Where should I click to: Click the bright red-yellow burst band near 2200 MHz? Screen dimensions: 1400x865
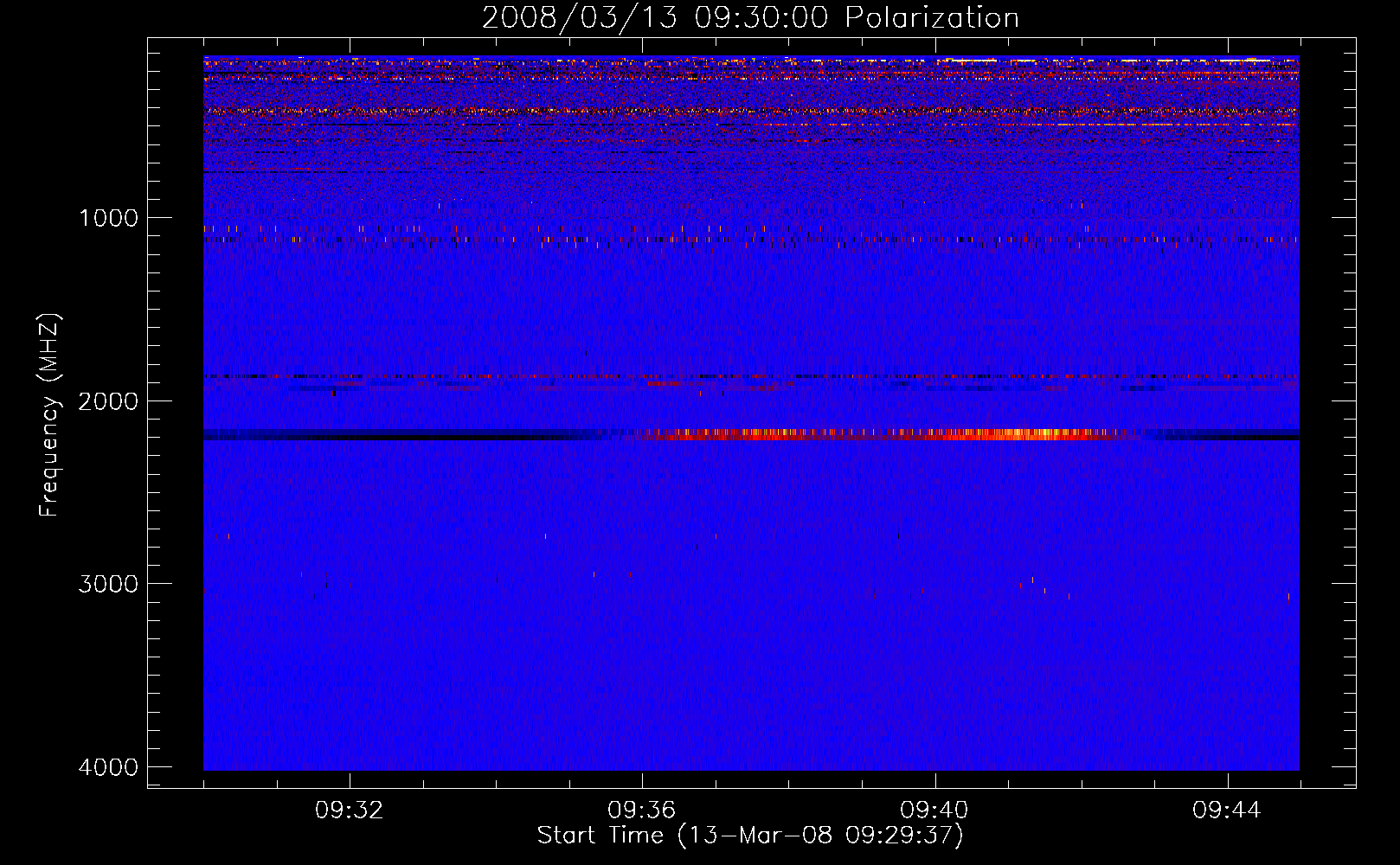tap(874, 434)
